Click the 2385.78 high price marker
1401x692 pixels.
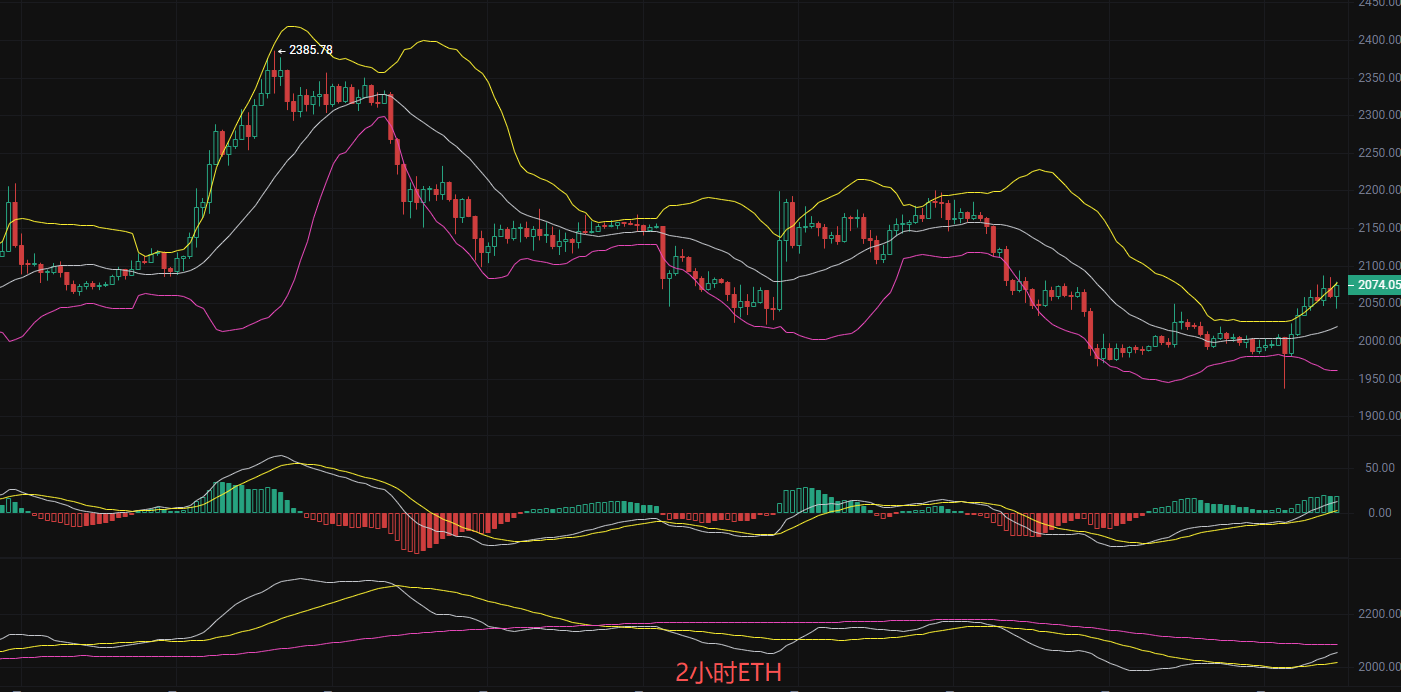click(x=305, y=50)
